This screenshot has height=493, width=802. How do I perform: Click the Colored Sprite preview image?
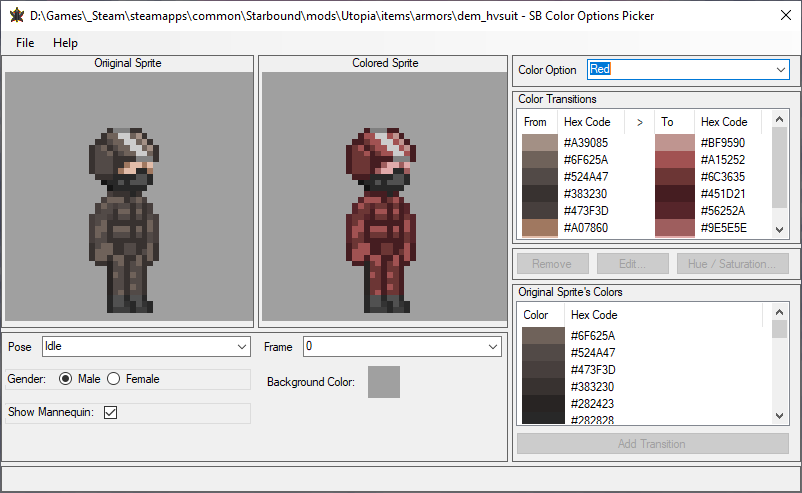[x=385, y=196]
